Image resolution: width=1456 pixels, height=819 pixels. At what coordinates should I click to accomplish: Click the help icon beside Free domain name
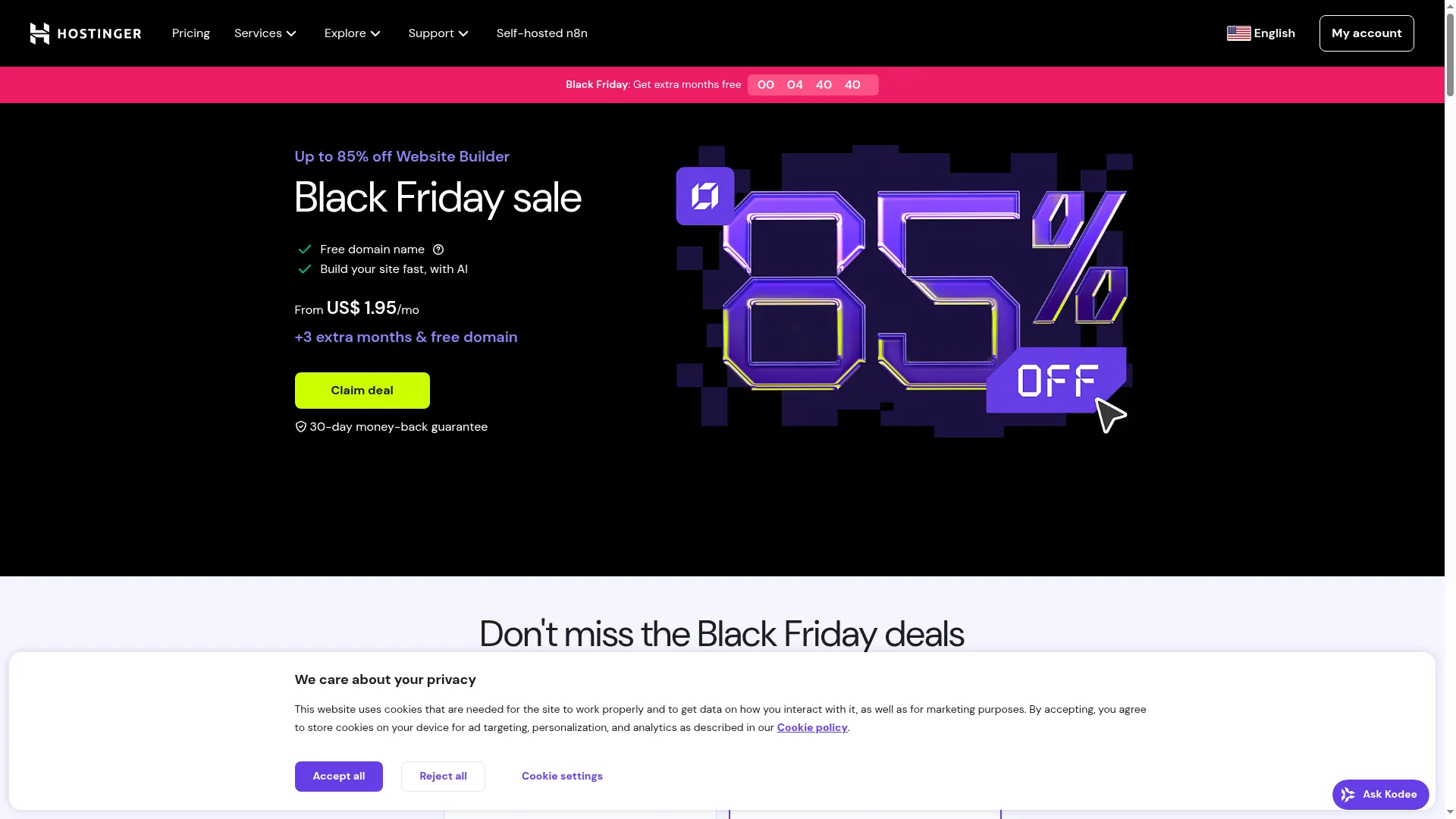438,249
